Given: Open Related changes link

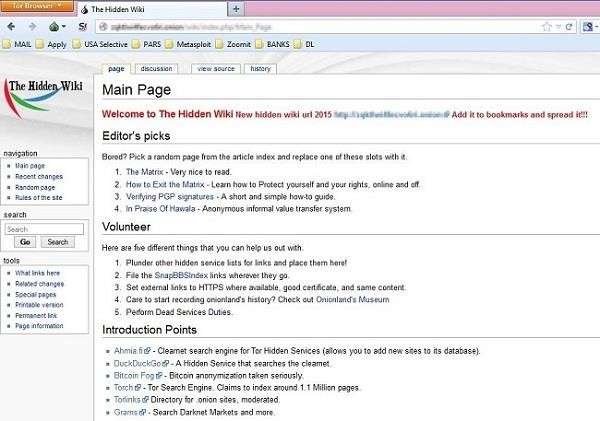Looking at the screenshot, I should point(39,284).
